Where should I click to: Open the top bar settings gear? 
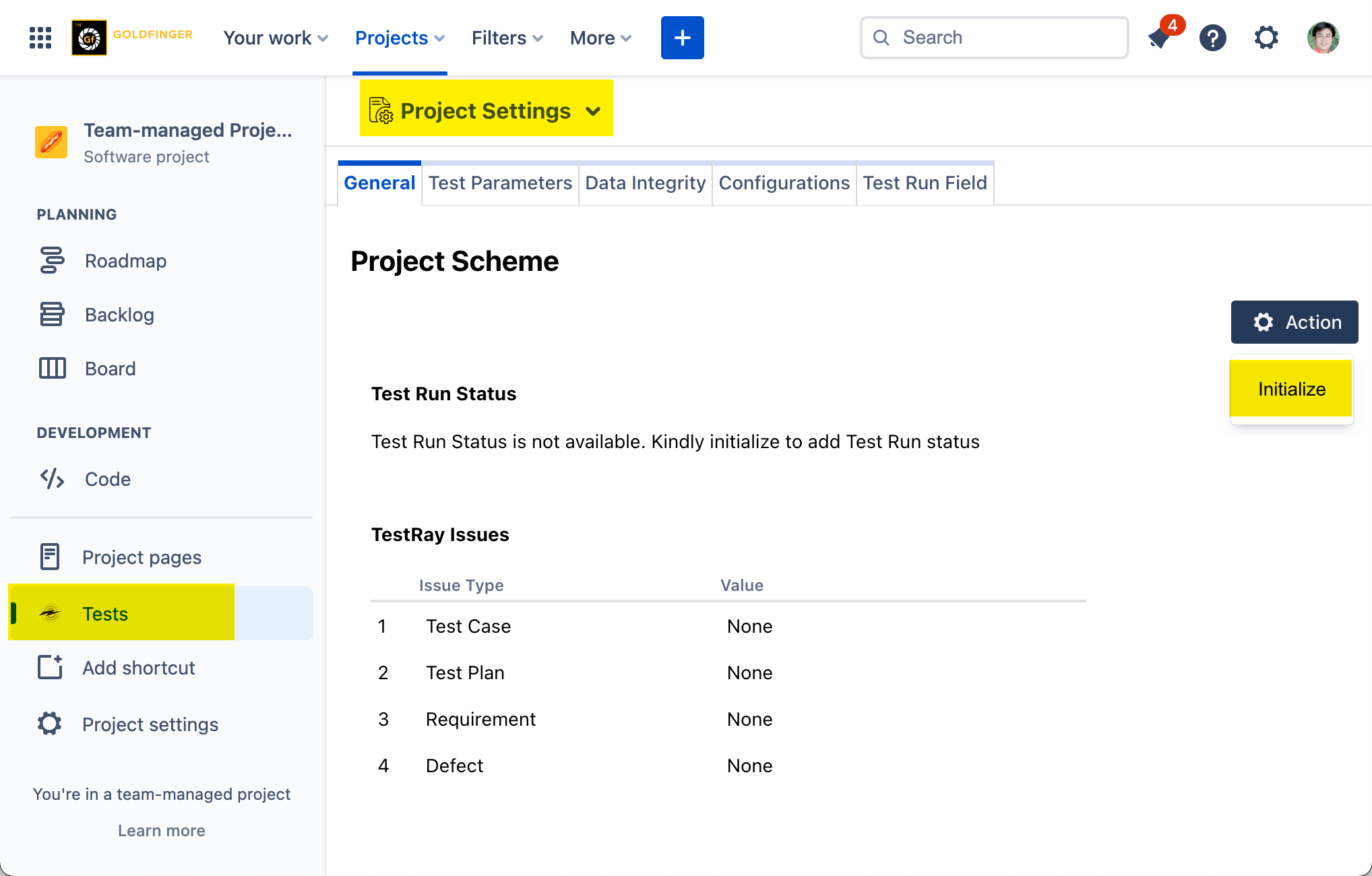[x=1266, y=38]
